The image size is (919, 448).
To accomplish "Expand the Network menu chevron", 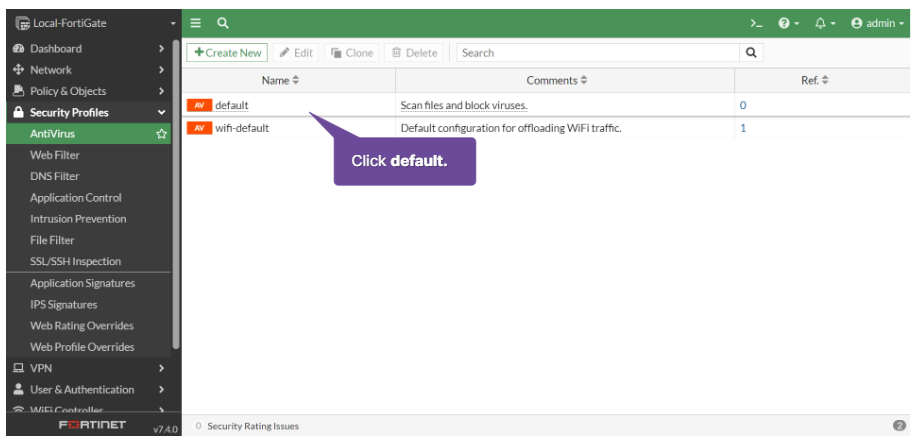I will point(161,70).
